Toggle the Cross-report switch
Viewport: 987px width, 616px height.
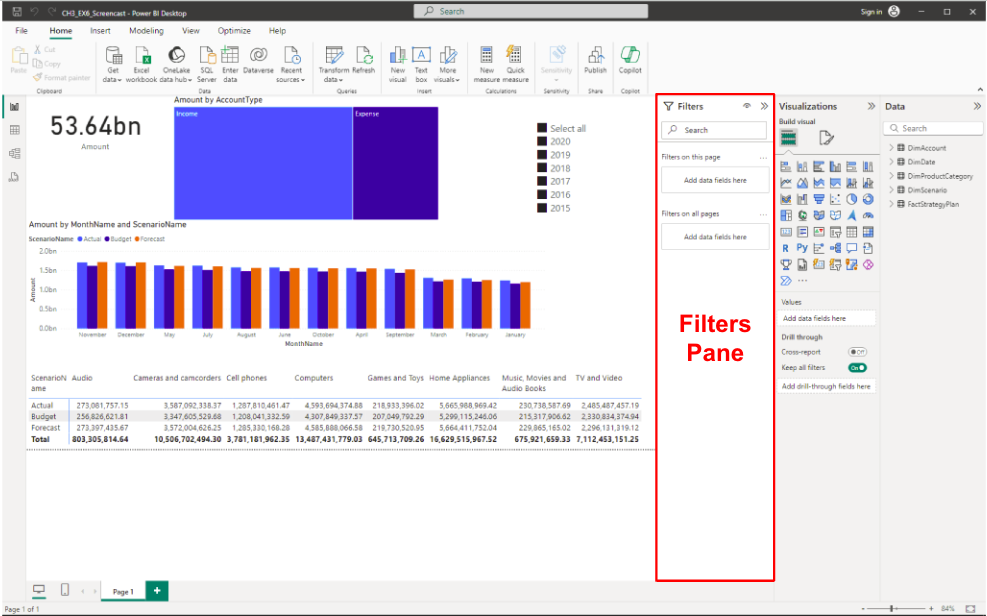point(857,352)
